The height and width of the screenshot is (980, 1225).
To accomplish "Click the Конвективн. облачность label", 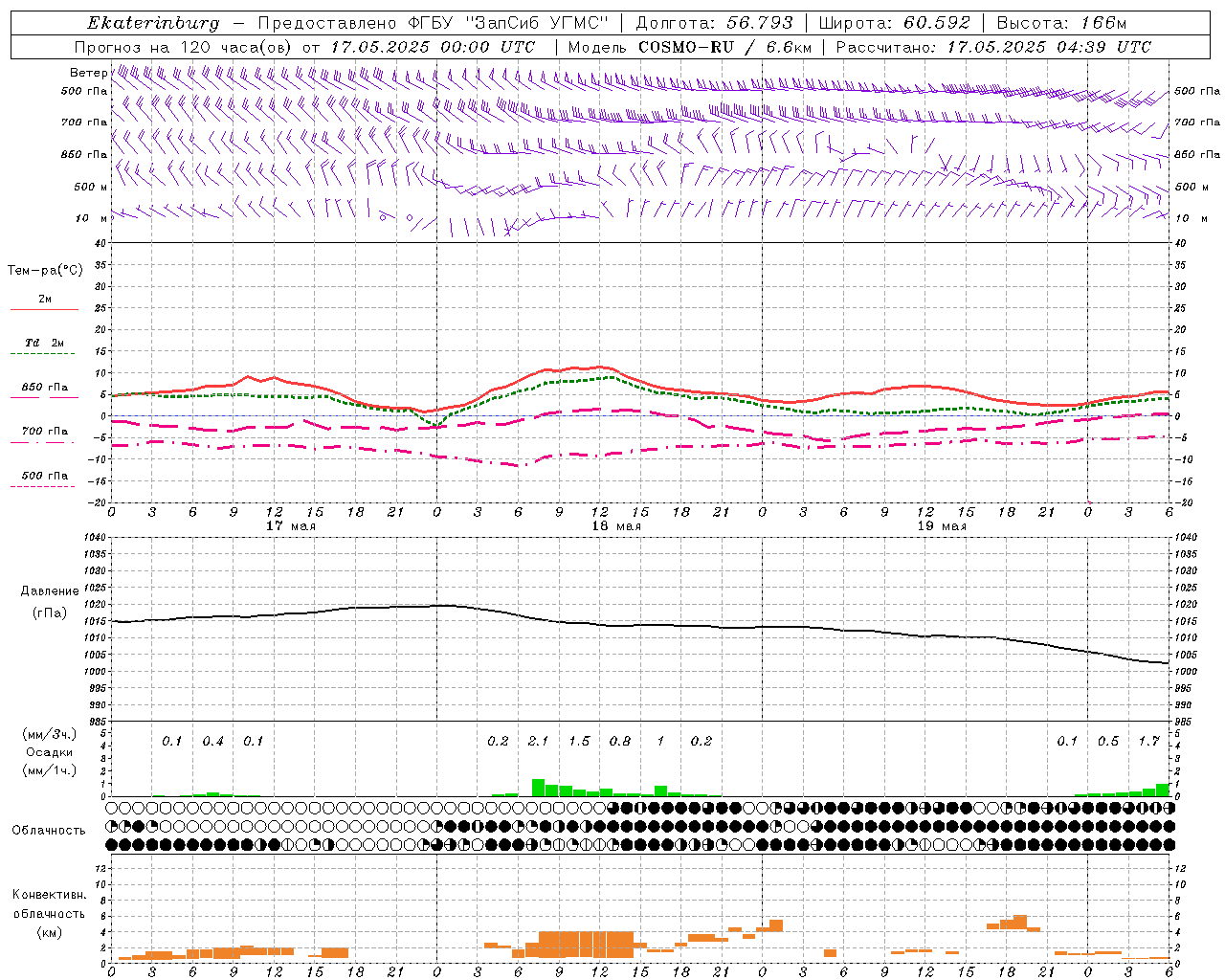I will [49, 904].
